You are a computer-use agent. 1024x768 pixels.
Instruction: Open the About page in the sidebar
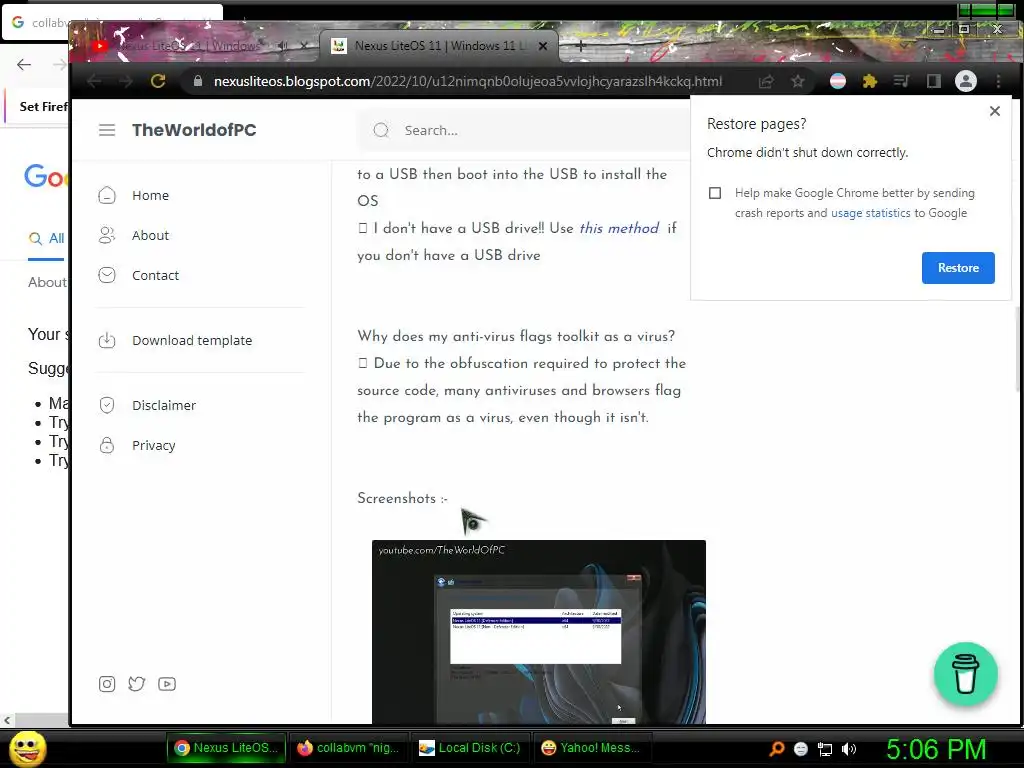coord(150,235)
